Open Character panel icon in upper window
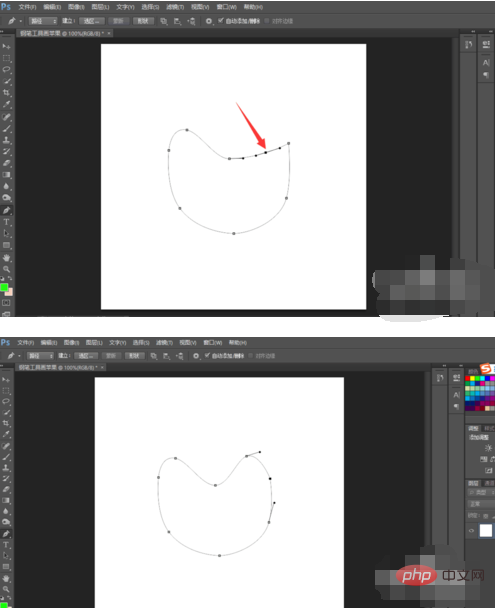 pos(486,62)
